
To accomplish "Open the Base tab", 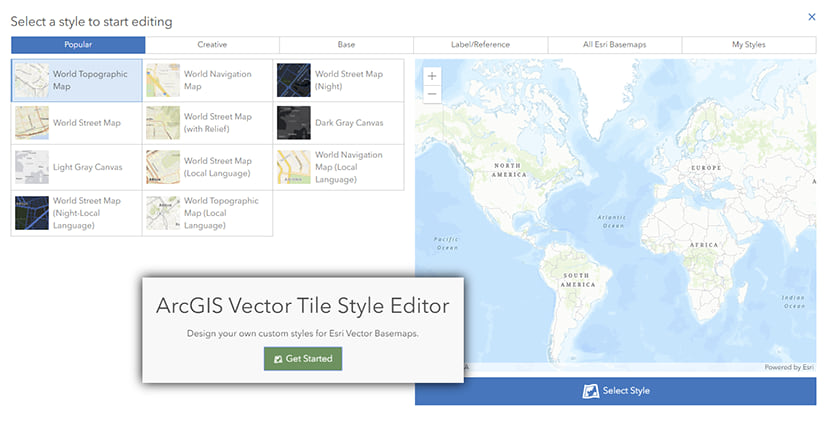I will point(346,45).
